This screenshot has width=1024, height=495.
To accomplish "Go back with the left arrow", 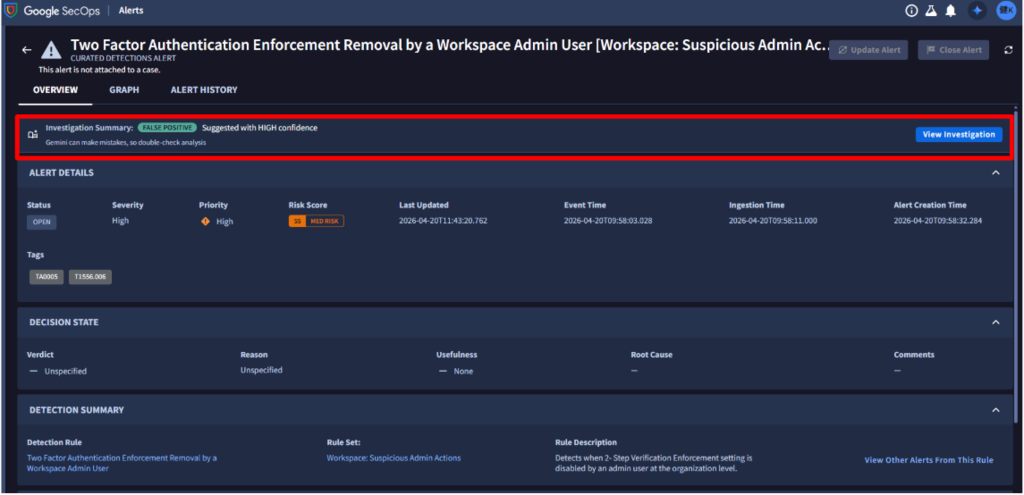I will point(27,50).
